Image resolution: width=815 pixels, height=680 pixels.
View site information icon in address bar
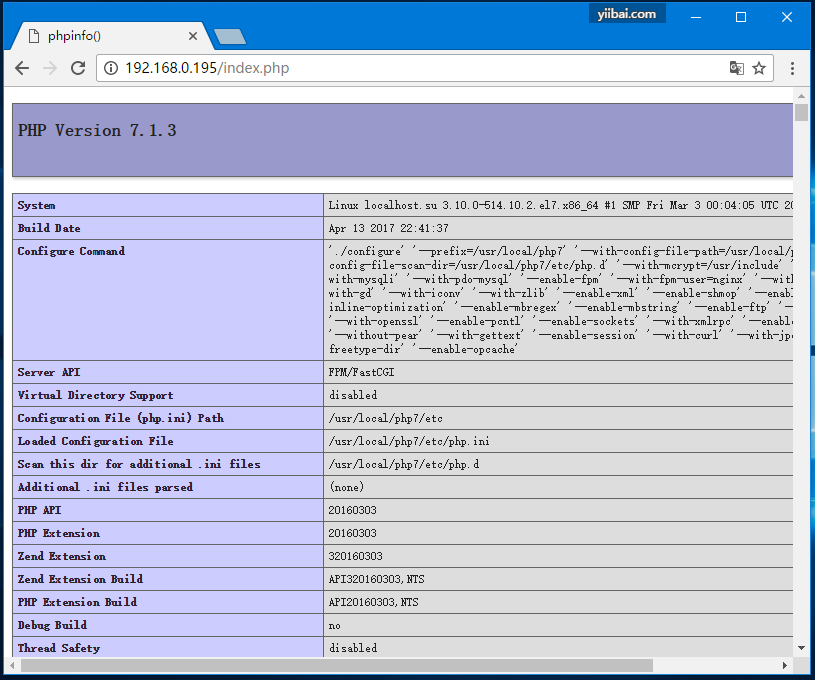pyautogui.click(x=110, y=68)
